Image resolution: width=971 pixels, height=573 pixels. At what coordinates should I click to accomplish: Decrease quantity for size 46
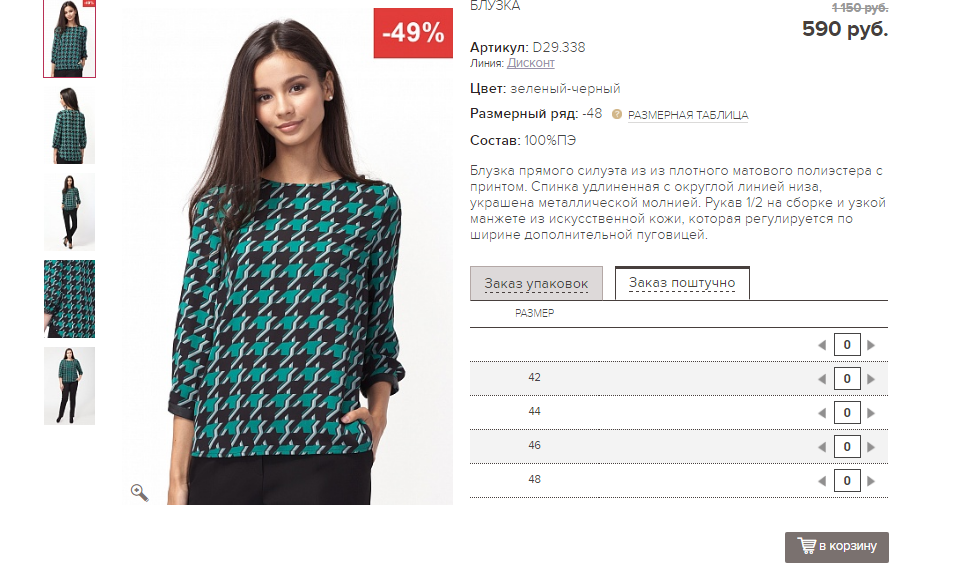coord(822,447)
